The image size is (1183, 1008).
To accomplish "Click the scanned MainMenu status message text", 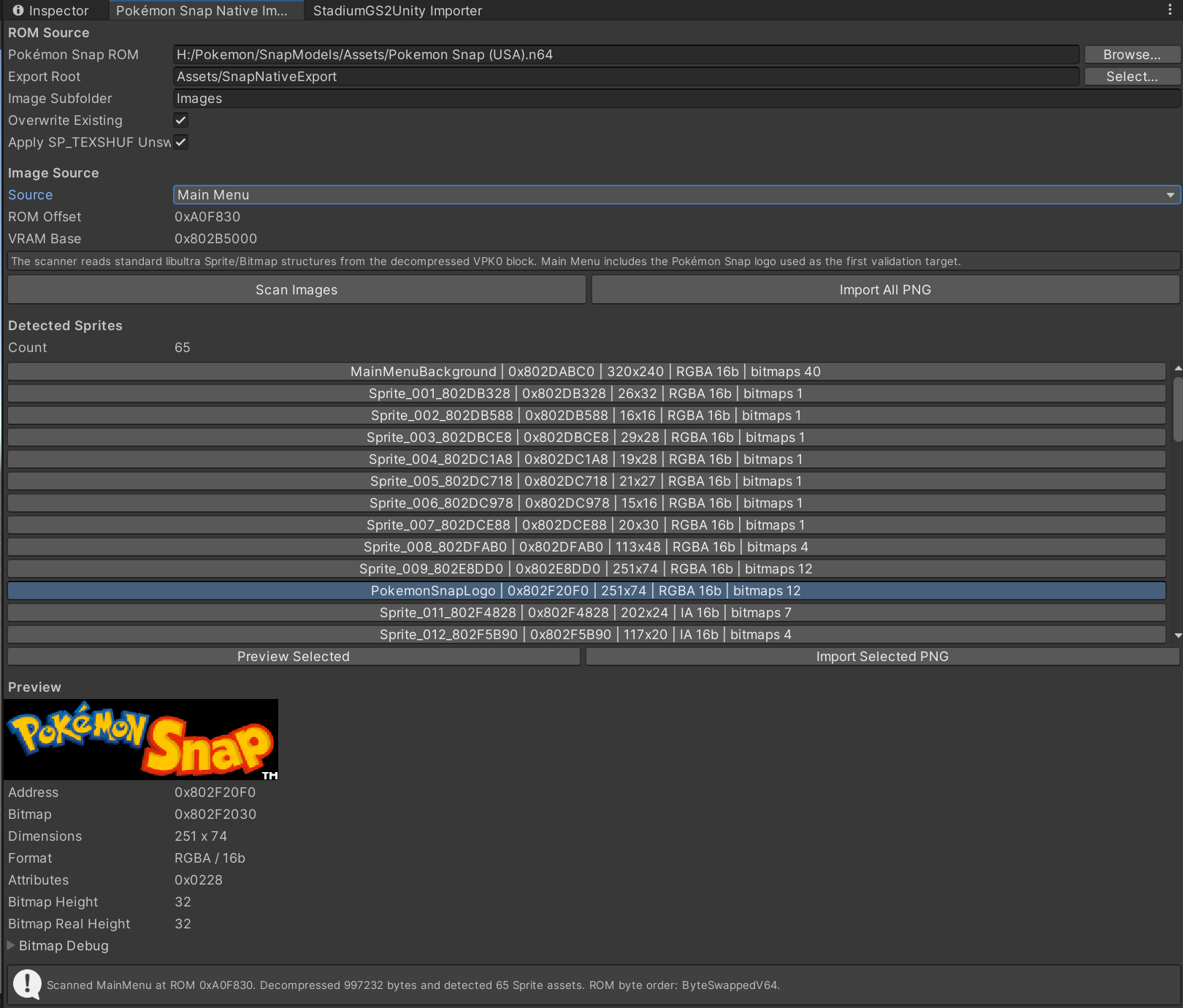I will [413, 985].
